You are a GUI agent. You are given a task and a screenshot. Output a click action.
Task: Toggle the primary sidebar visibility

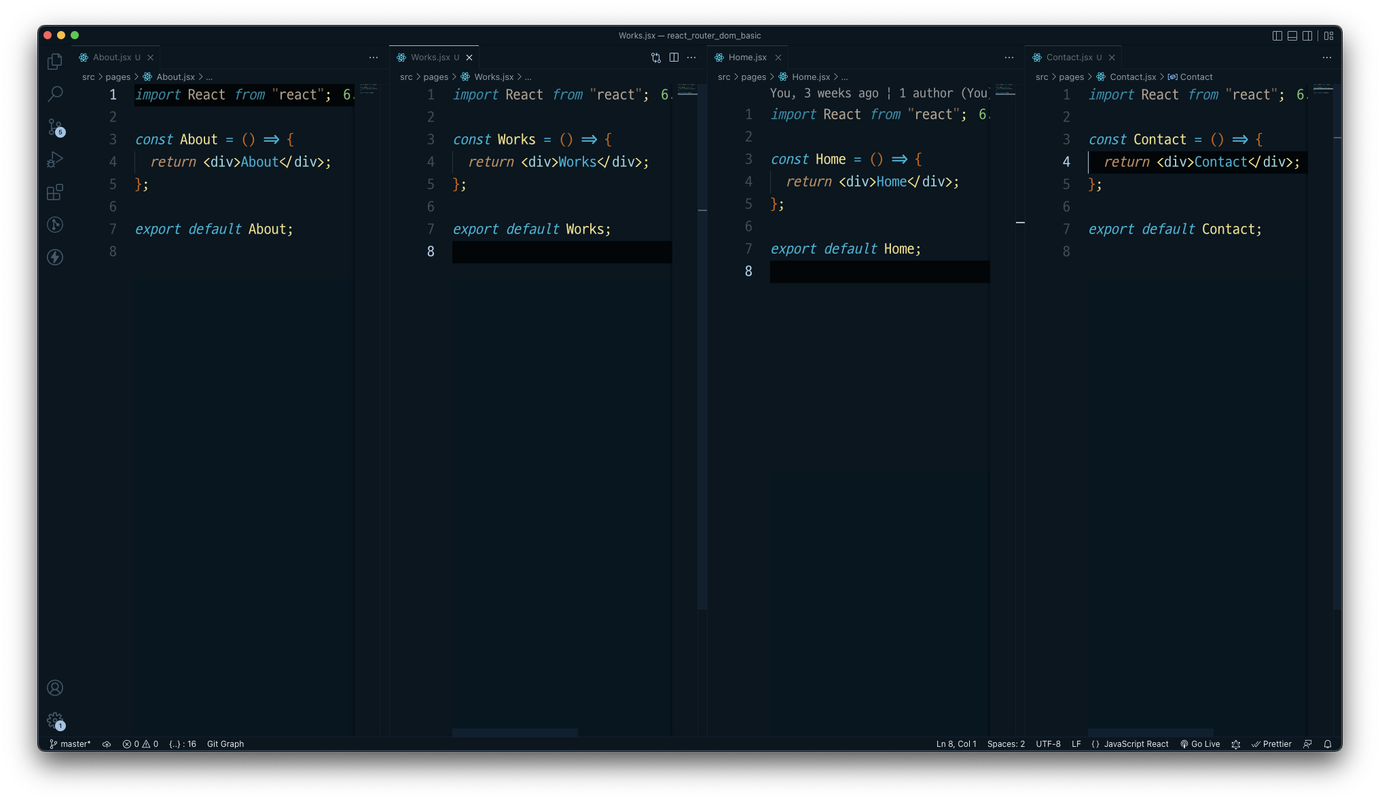[x=1277, y=35]
